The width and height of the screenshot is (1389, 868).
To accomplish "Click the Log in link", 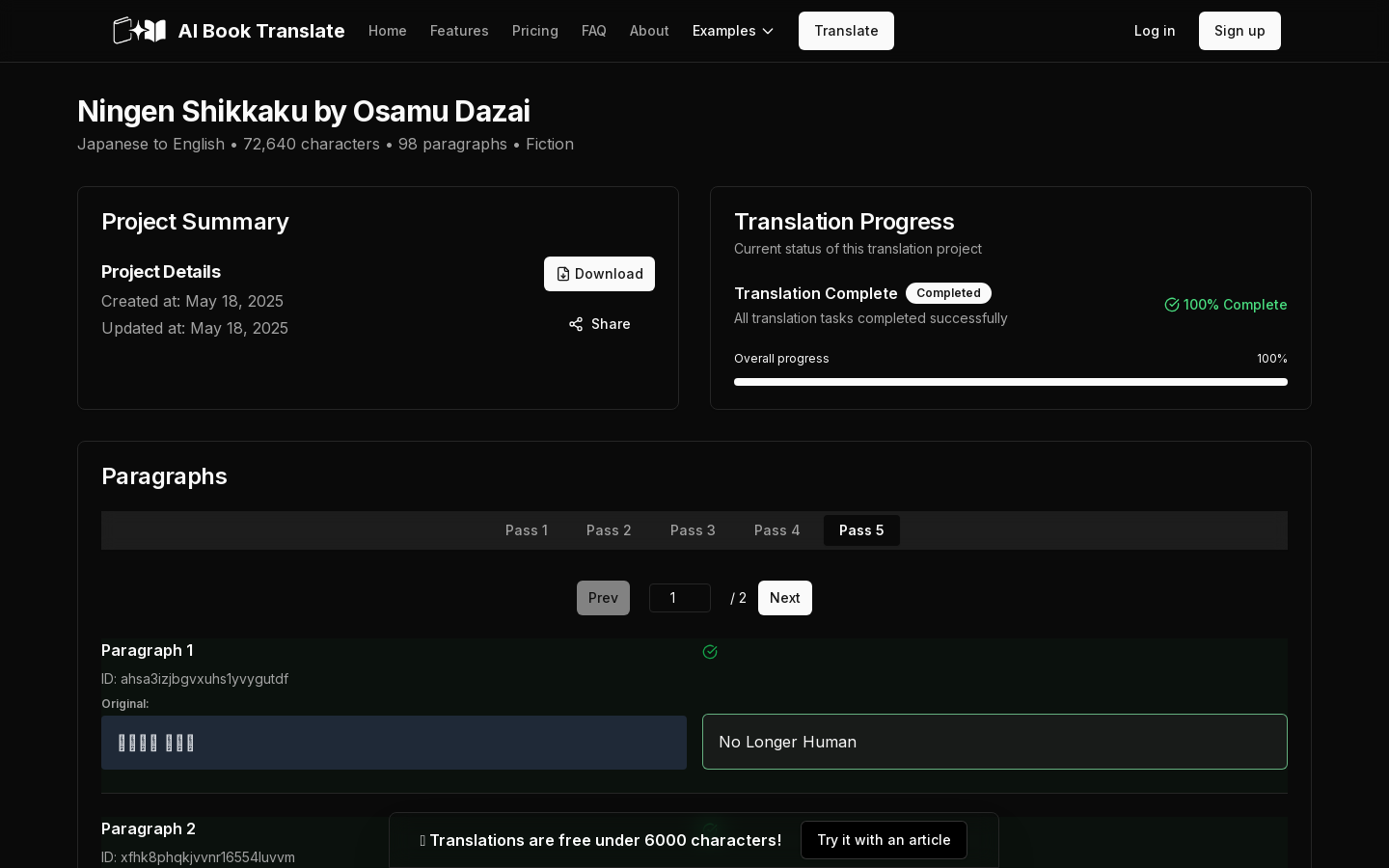I will click(1155, 31).
